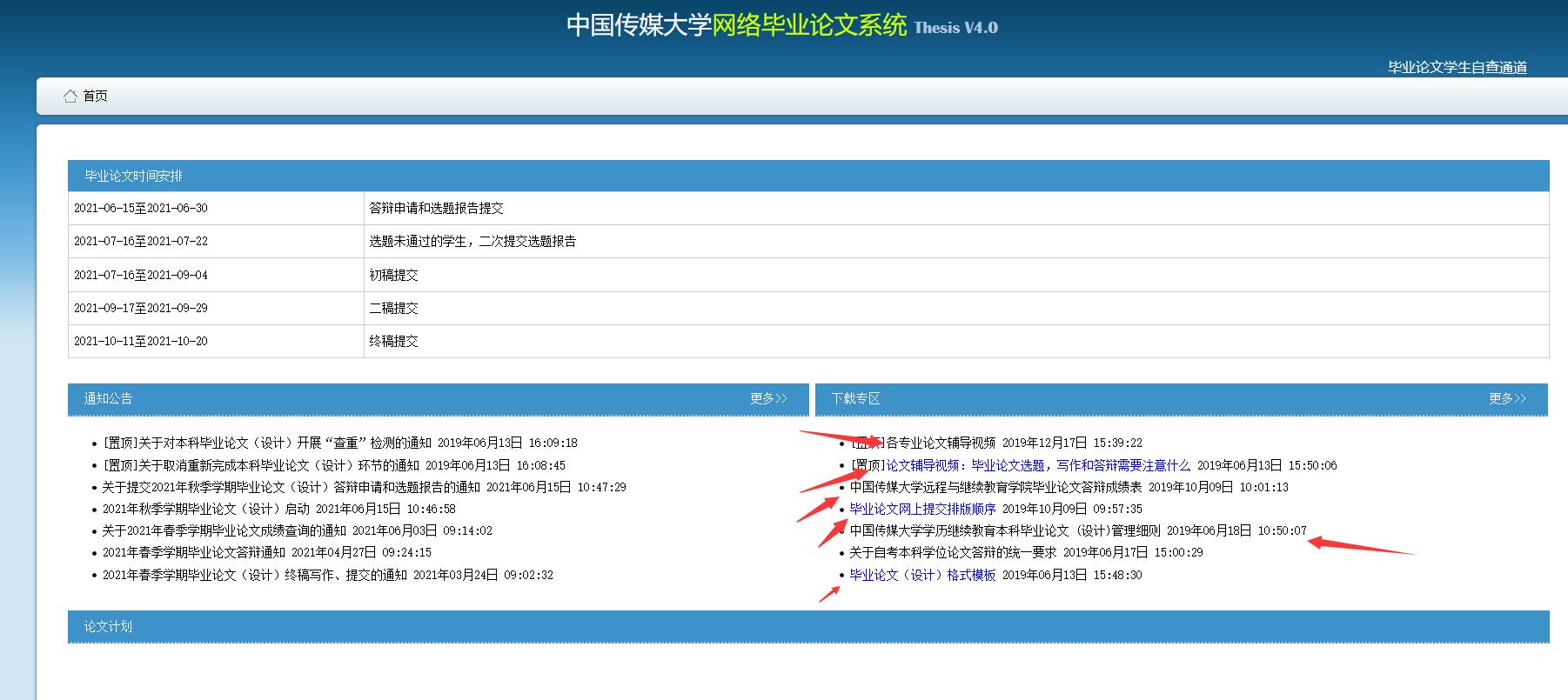This screenshot has height=700, width=1568.
Task: Open 毕业论文学生自查通道 link
Action: [1457, 68]
